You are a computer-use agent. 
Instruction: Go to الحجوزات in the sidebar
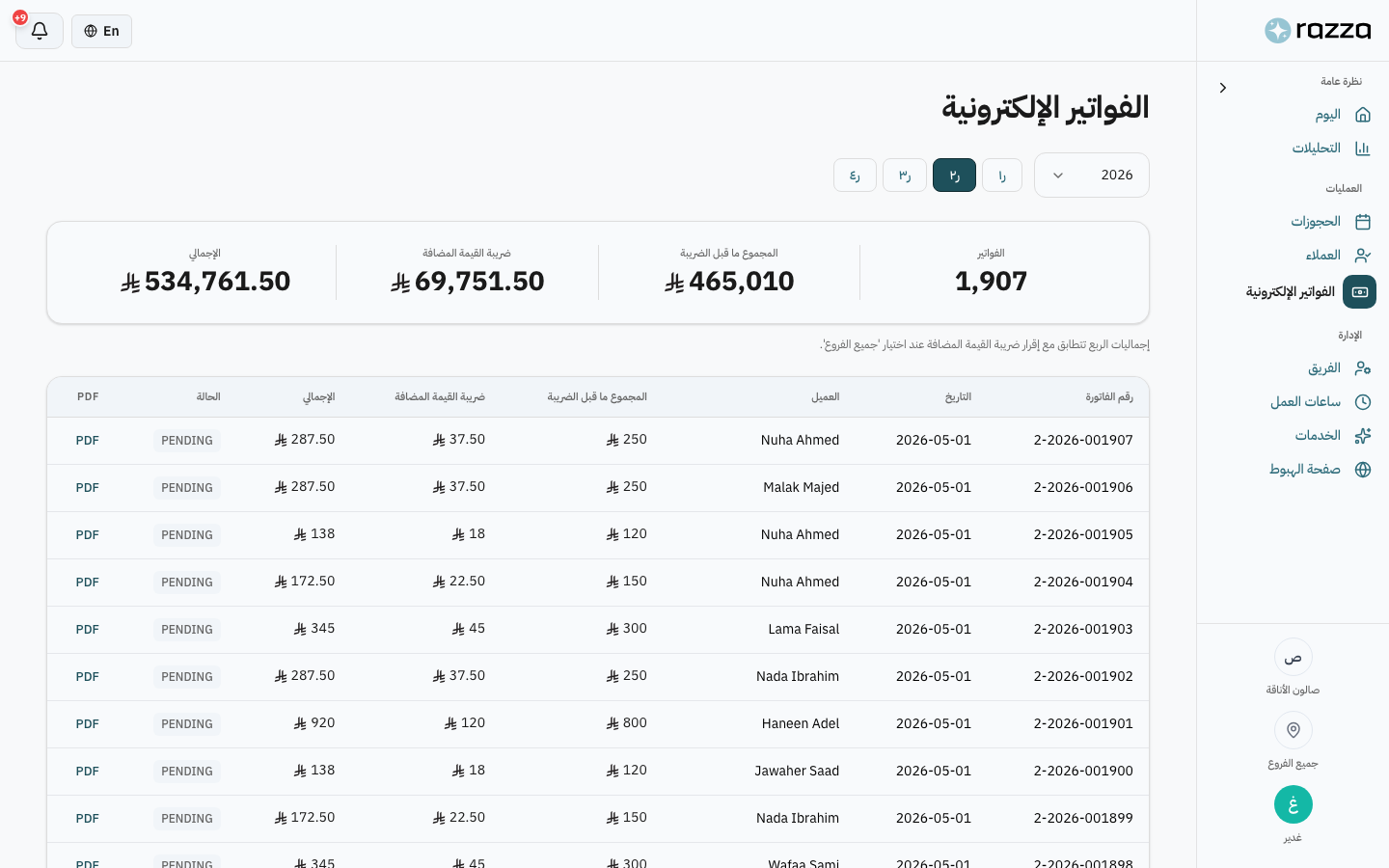pyautogui.click(x=1316, y=222)
